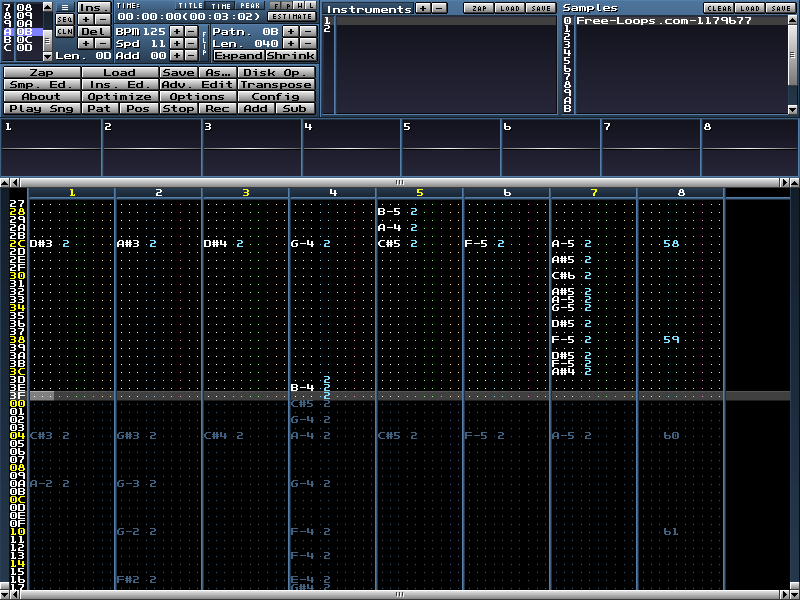Image resolution: width=800 pixels, height=600 pixels.
Task: Click the Del order delete button
Action: [x=94, y=32]
